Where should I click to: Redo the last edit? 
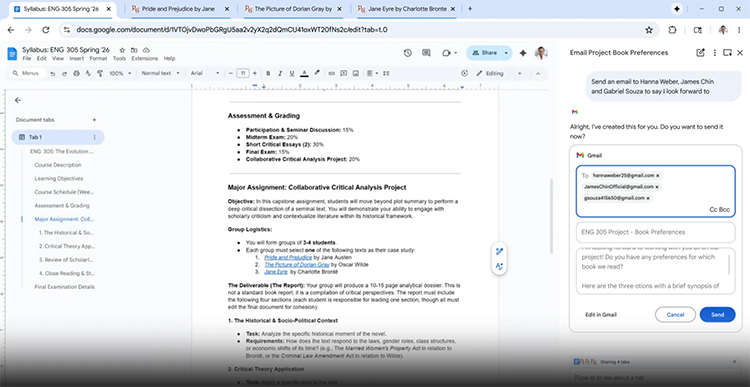click(x=65, y=73)
